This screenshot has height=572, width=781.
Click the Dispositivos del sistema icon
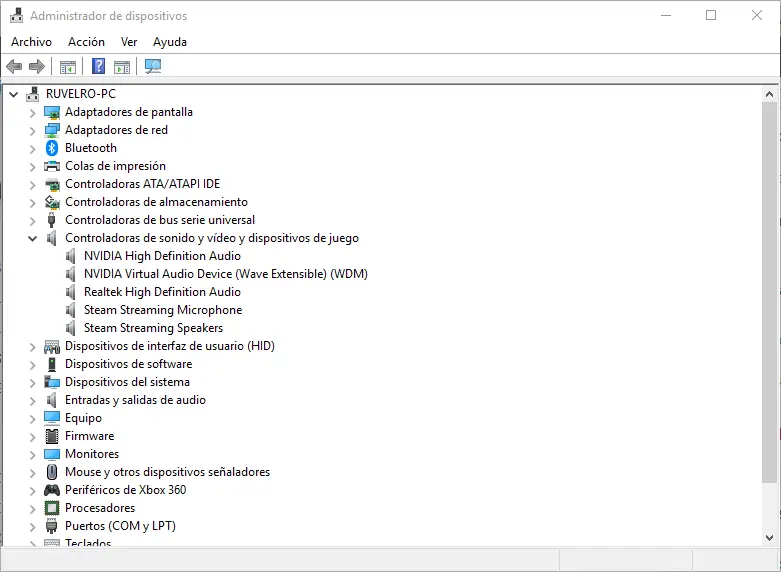(x=52, y=382)
